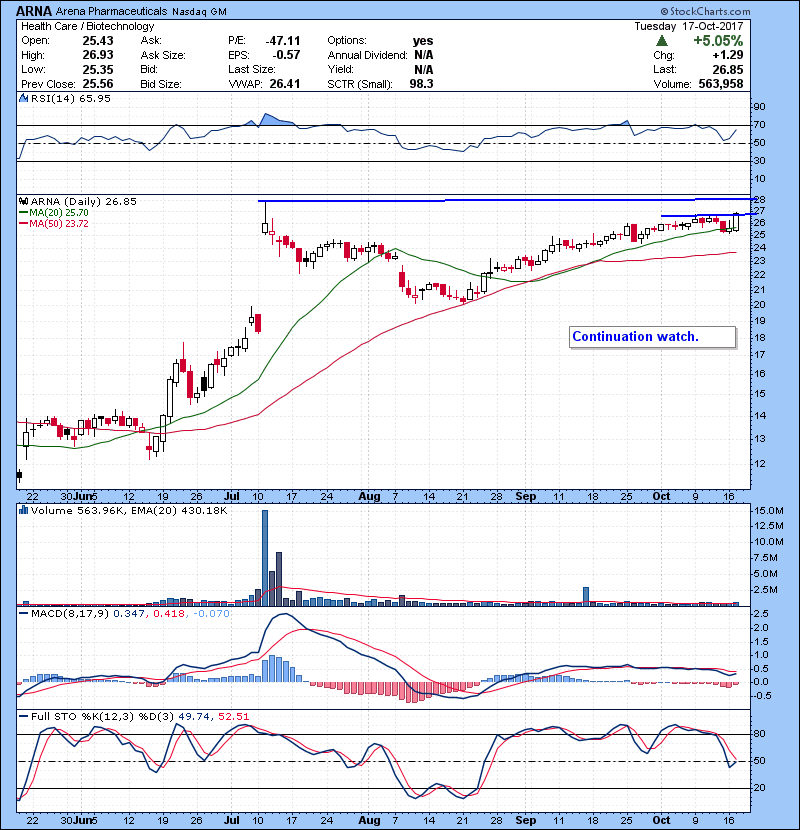
Task: Click the "Volume 563.96K, EMA(20) 430.18K" label
Action: 129,510
